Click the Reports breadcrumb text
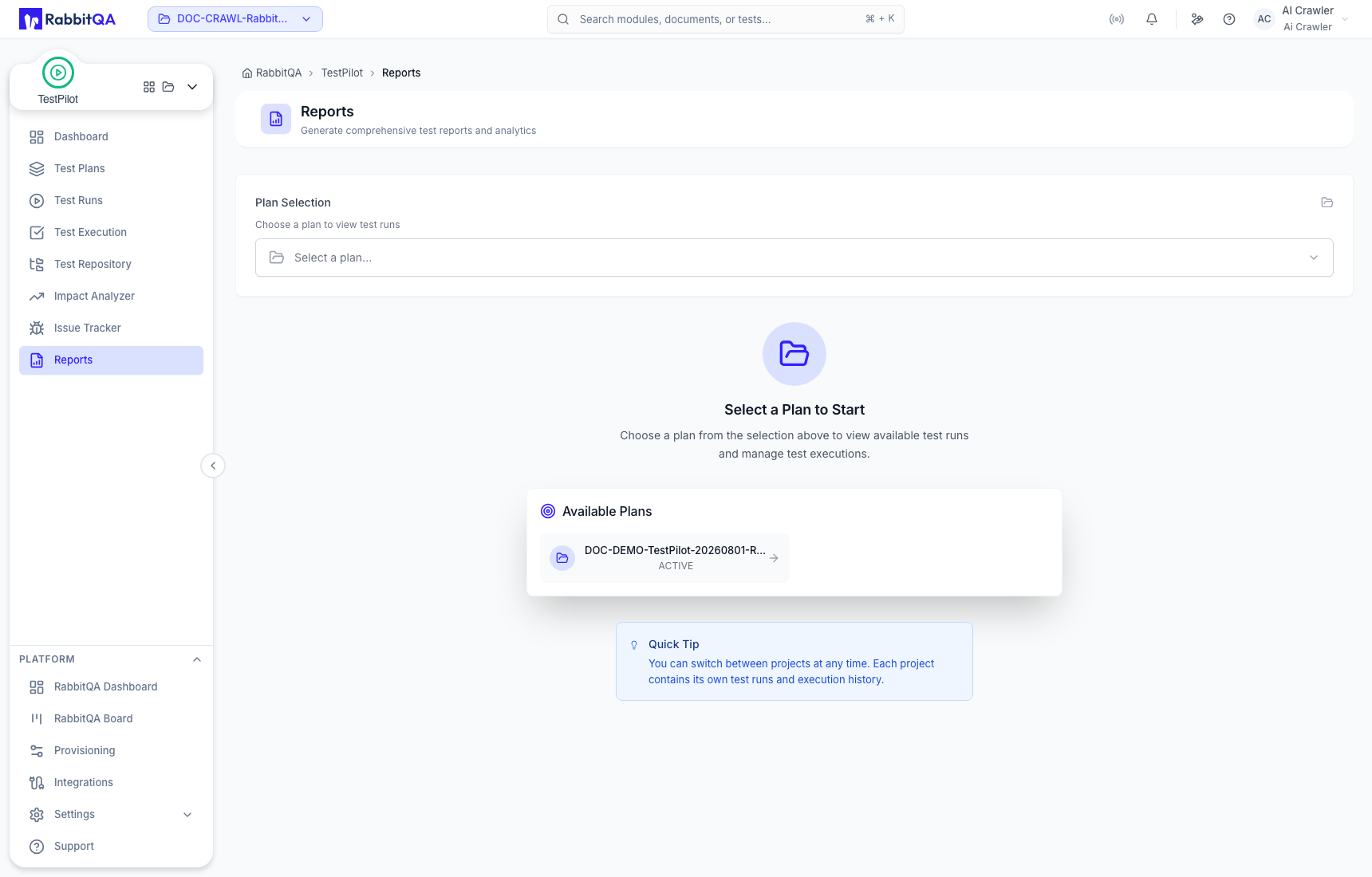 click(x=401, y=73)
